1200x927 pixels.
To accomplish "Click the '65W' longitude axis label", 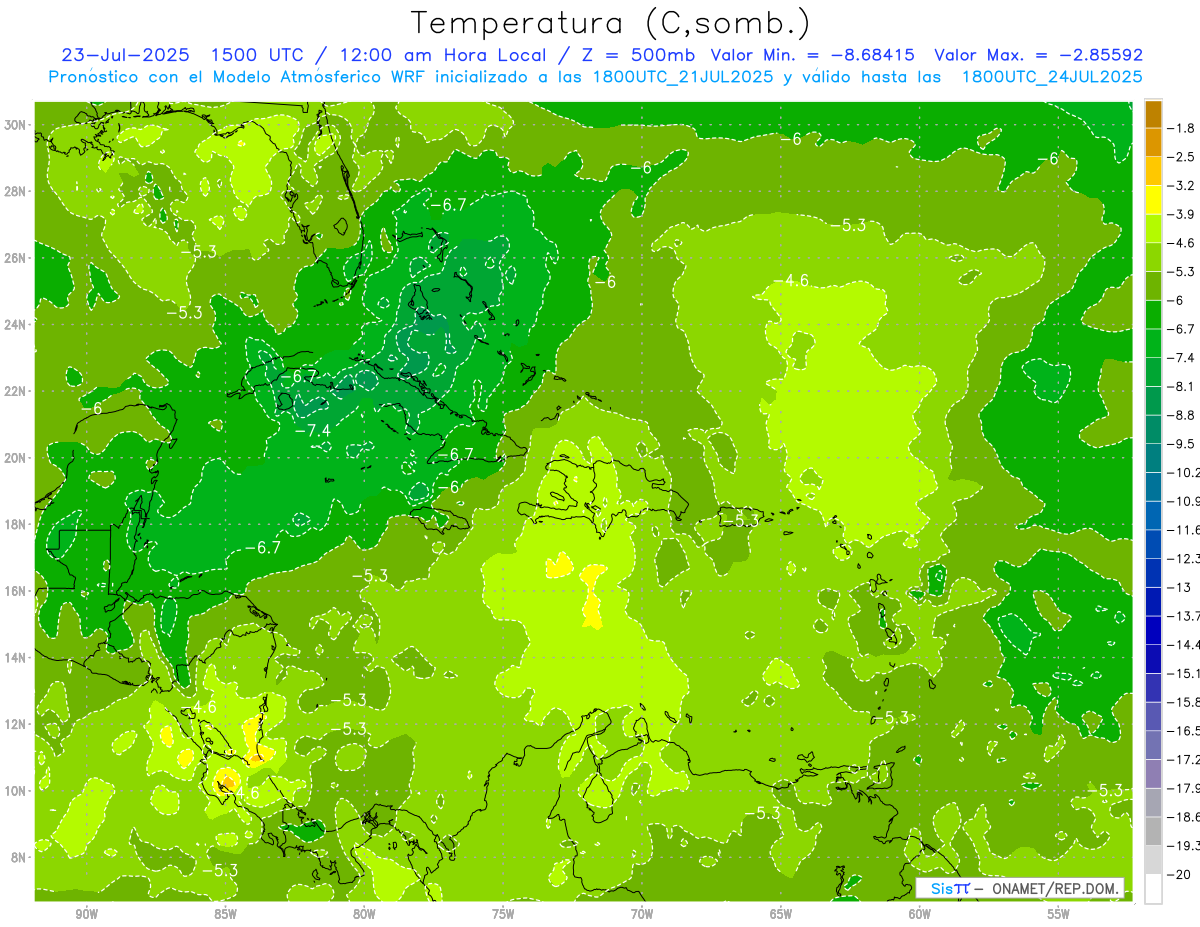I will (x=781, y=914).
